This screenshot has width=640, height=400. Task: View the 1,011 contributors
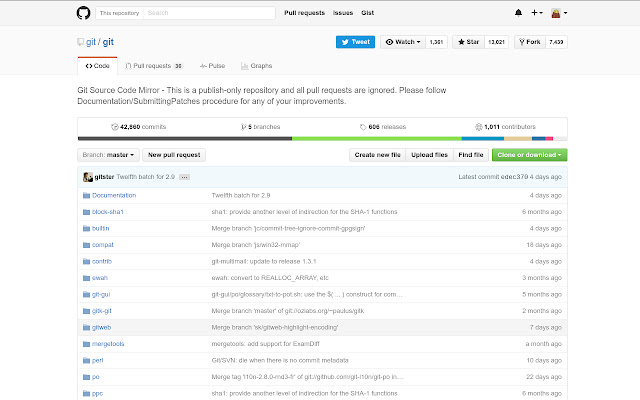tap(505, 127)
